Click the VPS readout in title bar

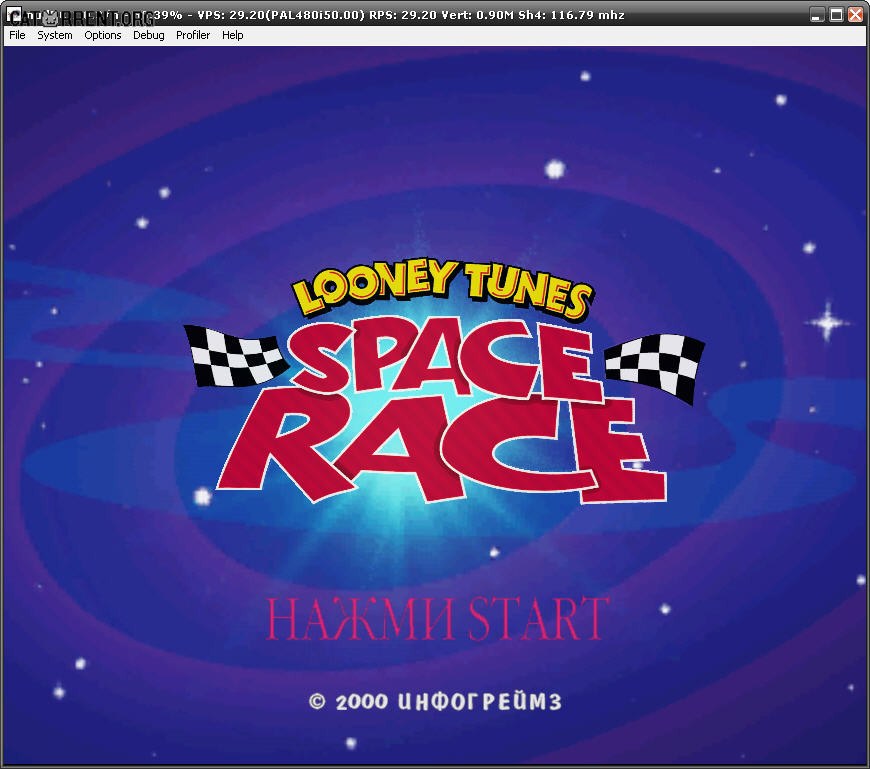tap(281, 15)
